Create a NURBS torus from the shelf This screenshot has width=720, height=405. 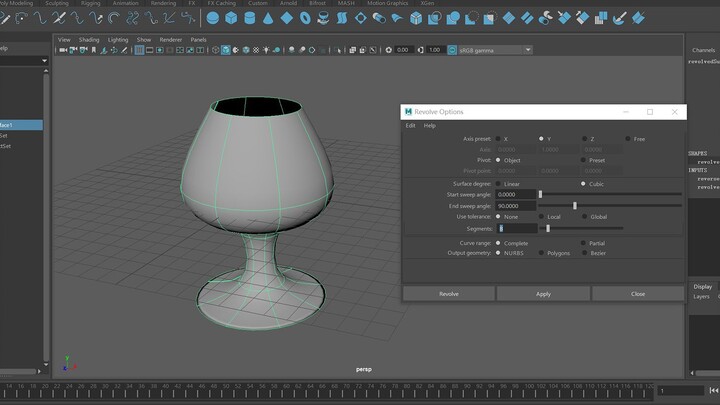(305, 18)
